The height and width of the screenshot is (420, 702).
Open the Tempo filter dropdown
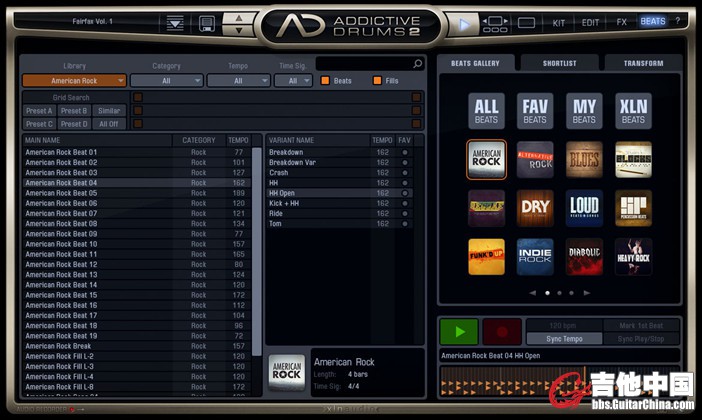(238, 80)
